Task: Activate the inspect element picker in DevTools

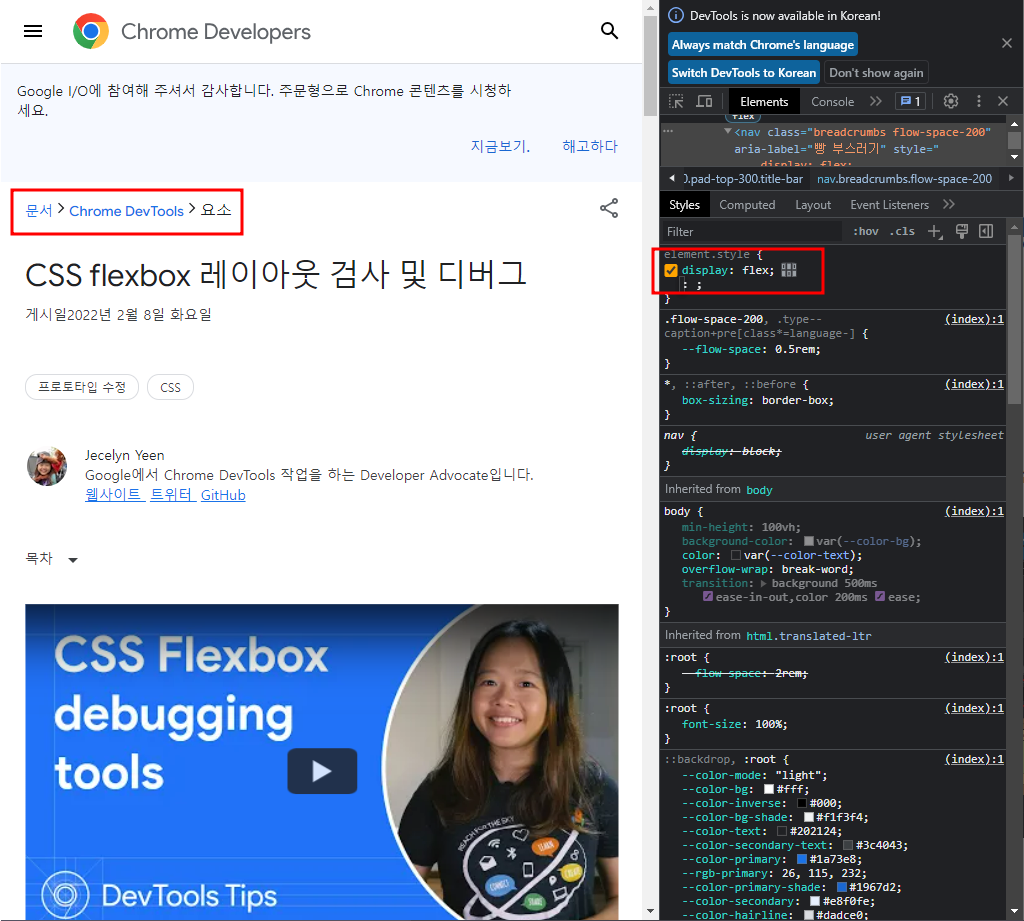Action: (677, 101)
